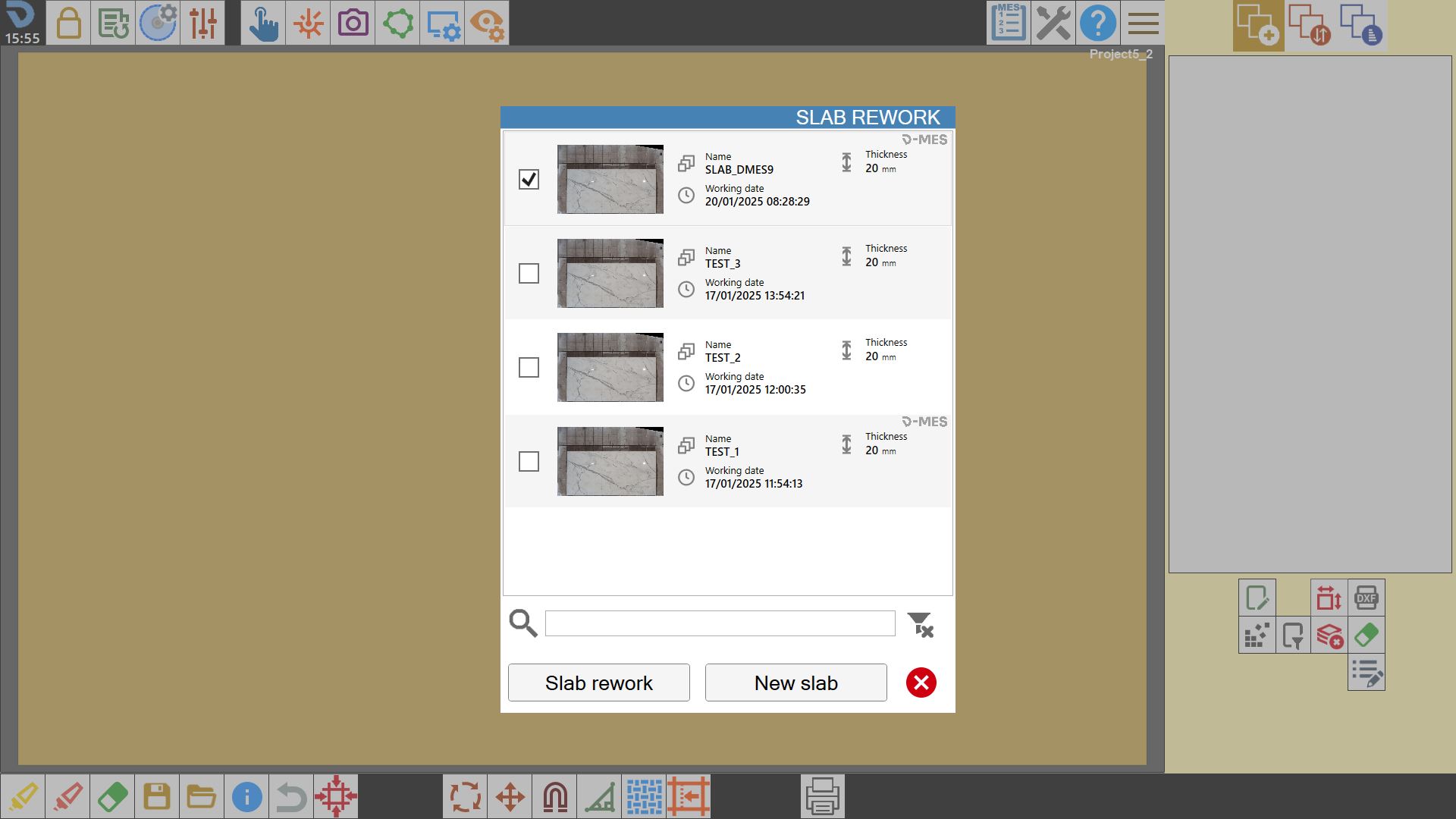
Task: Click the DXF import icon
Action: pos(1367,598)
